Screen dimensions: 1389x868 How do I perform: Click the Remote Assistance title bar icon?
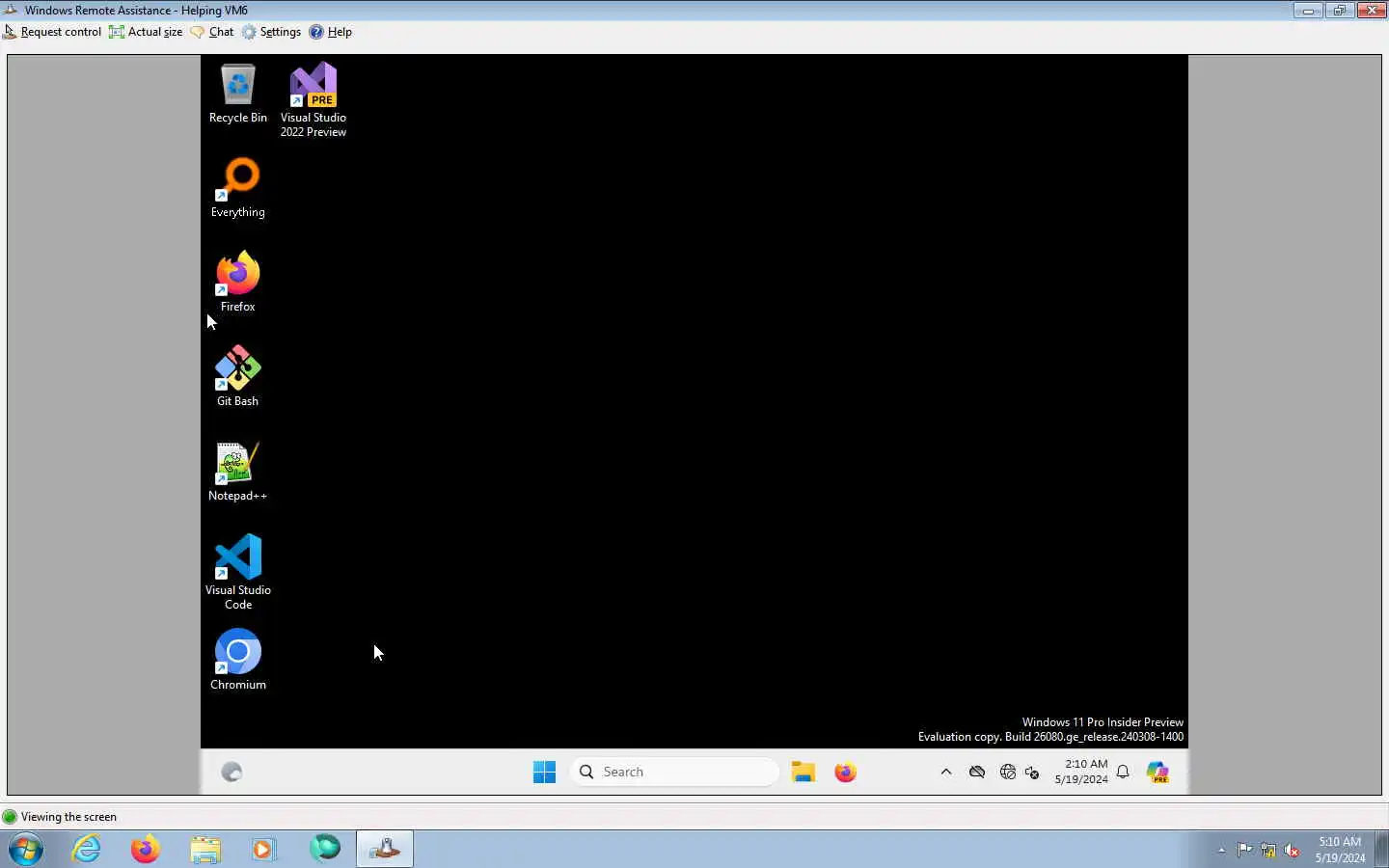click(x=11, y=11)
